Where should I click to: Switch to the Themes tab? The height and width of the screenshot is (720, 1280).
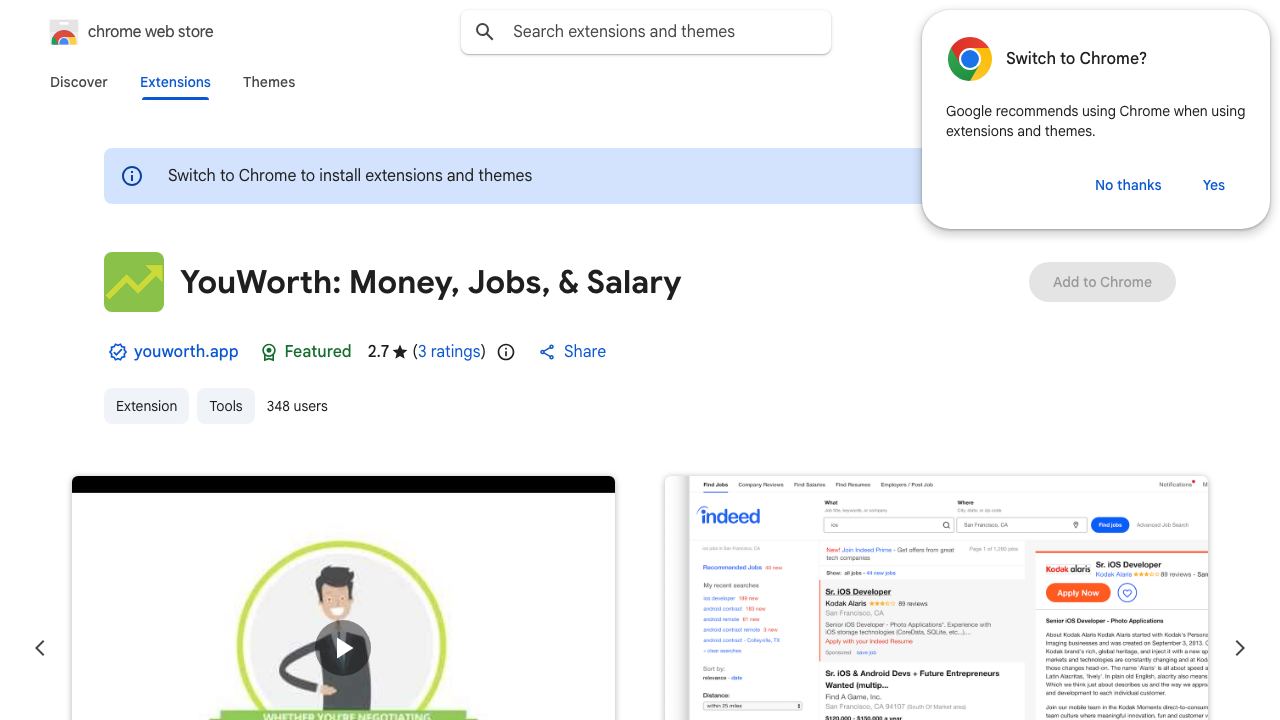(269, 82)
